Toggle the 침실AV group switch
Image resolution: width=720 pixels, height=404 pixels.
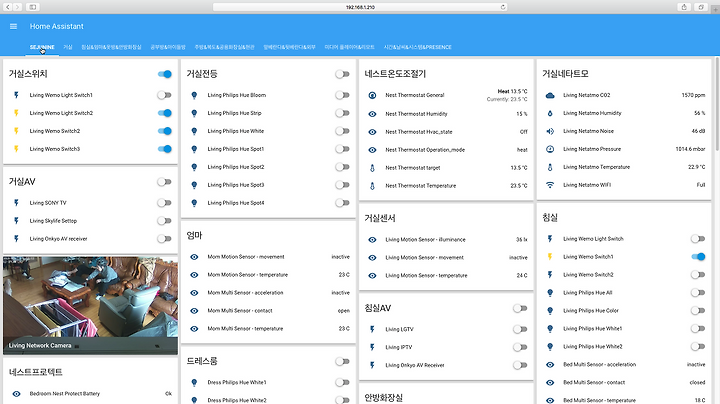[520, 309]
